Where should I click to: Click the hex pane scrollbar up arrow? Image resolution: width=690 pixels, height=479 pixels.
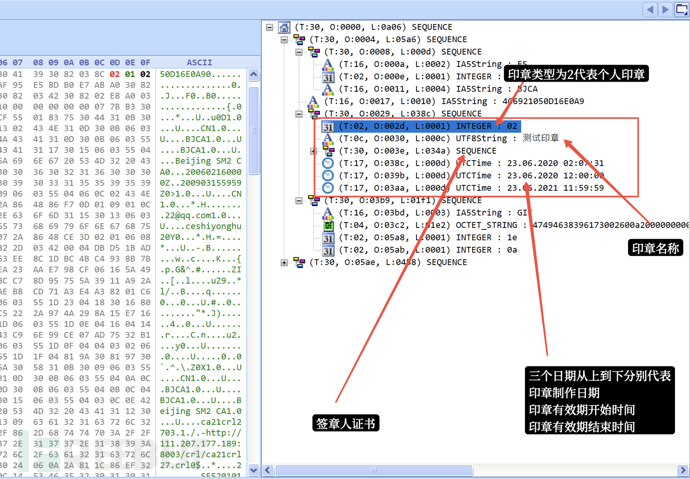tap(253, 75)
